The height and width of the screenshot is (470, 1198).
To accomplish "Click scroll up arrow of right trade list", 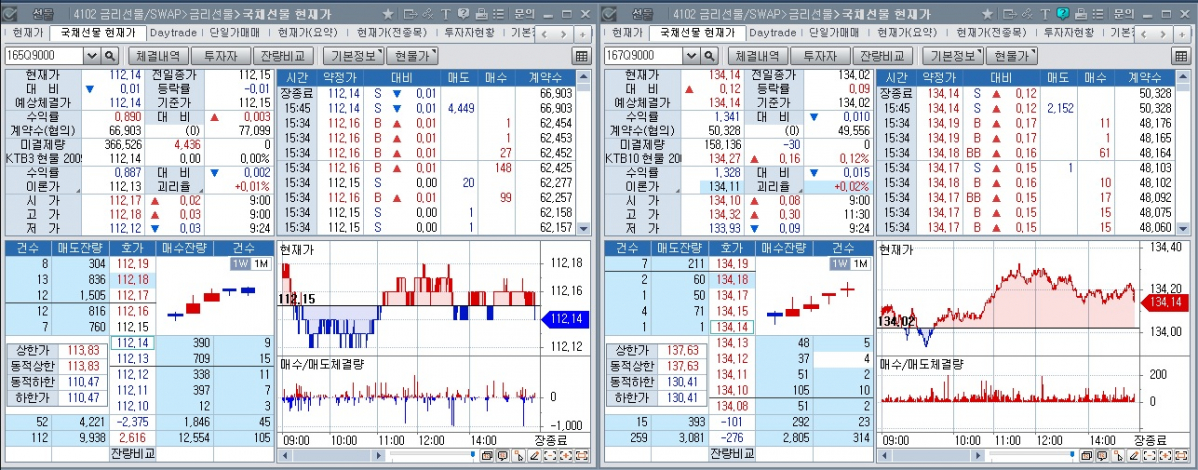I will 1183,76.
